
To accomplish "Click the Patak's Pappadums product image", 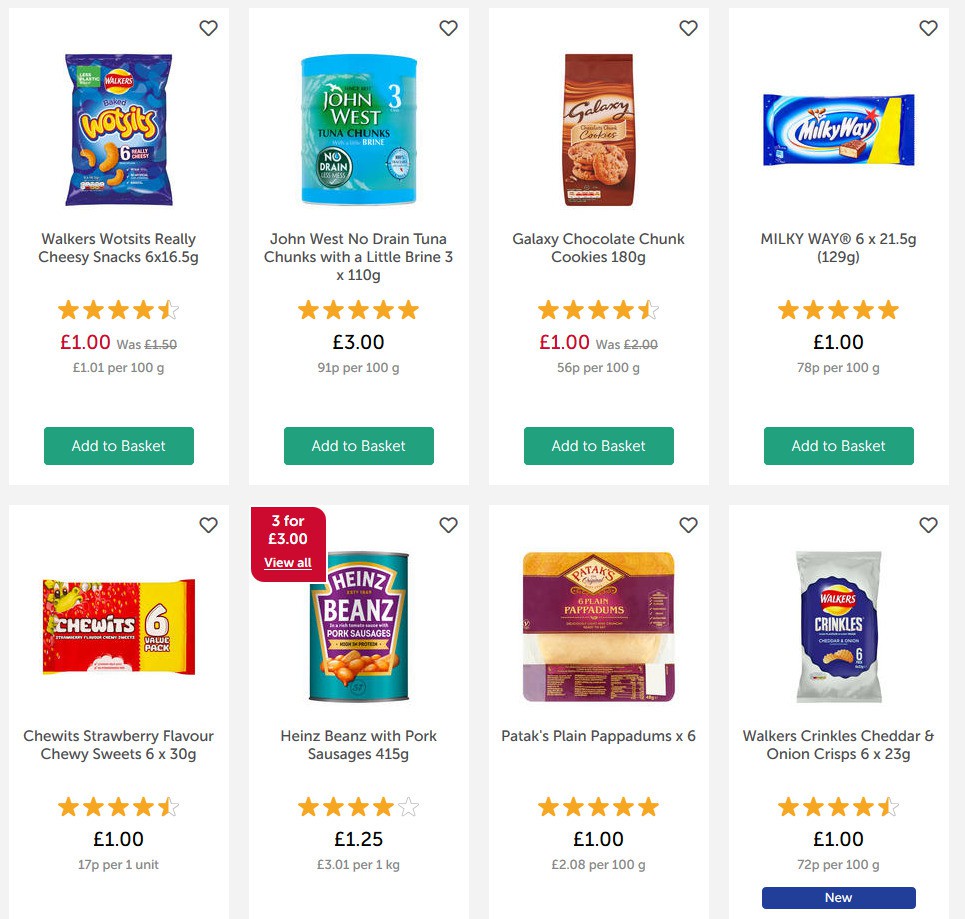I will (x=598, y=627).
